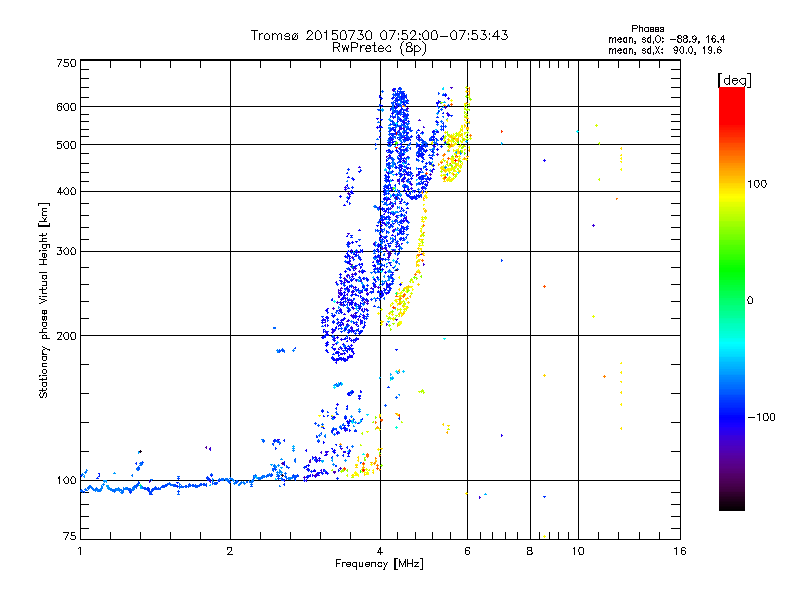Click the '200' height axis label
800x600 pixels.
66,336
